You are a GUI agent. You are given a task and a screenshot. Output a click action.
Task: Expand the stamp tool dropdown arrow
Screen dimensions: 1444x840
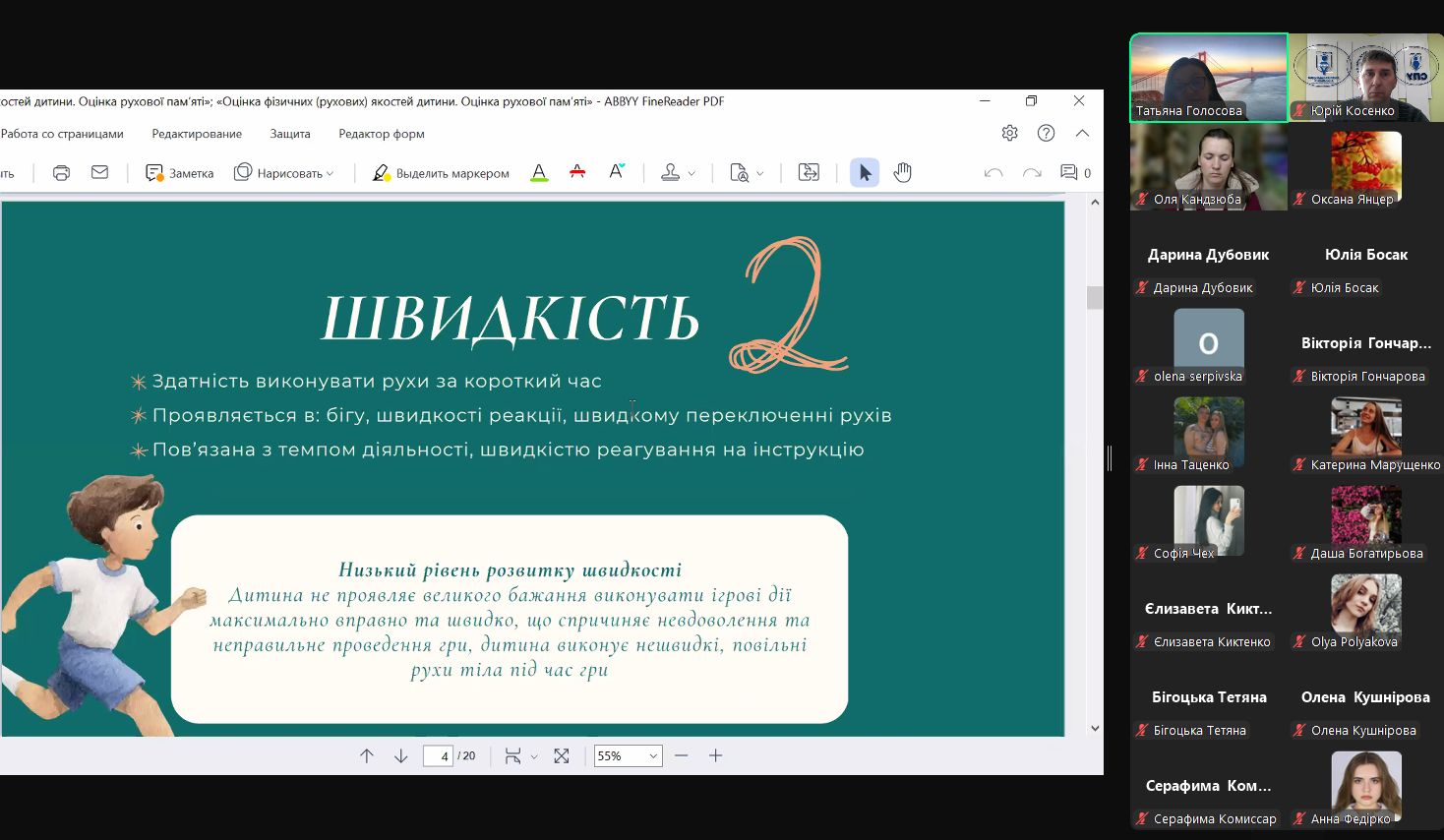[692, 174]
